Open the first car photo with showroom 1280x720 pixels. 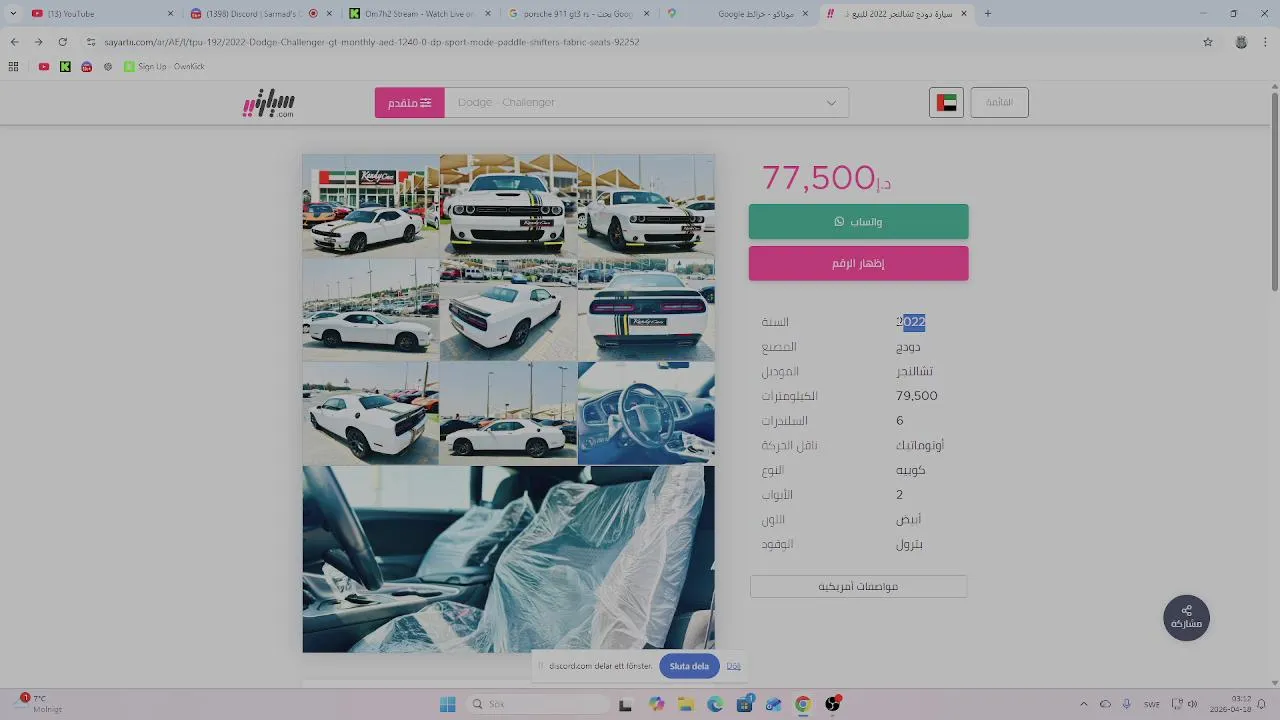(x=371, y=205)
